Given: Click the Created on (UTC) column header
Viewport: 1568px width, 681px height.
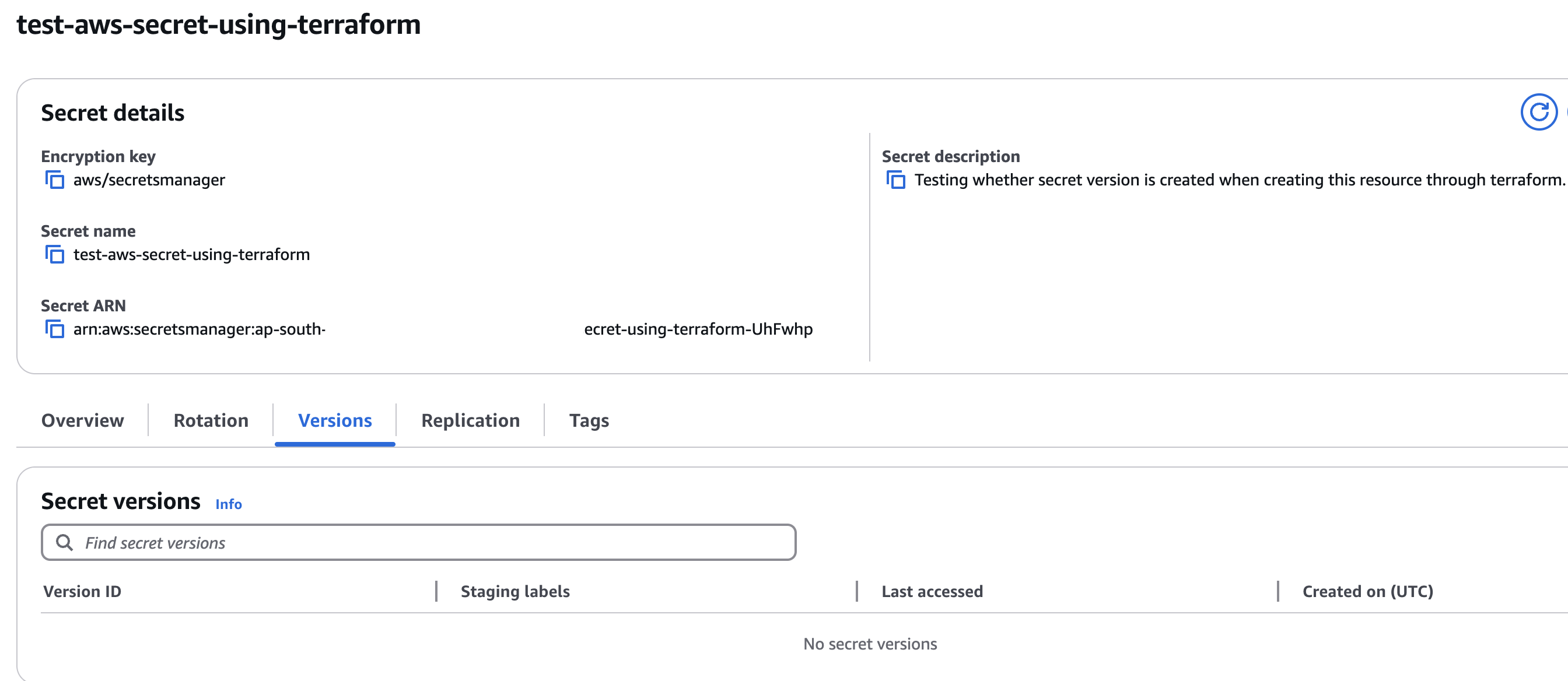Looking at the screenshot, I should tap(1367, 592).
